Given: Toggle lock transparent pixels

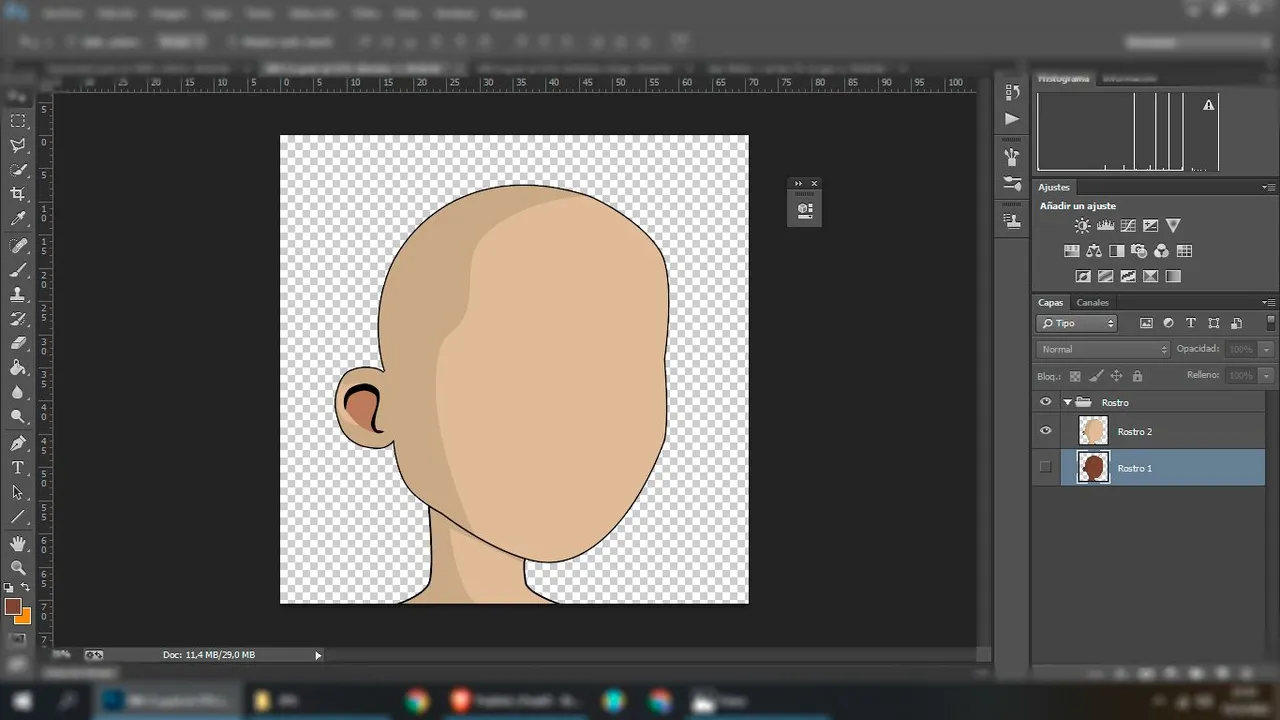Looking at the screenshot, I should [x=1075, y=376].
